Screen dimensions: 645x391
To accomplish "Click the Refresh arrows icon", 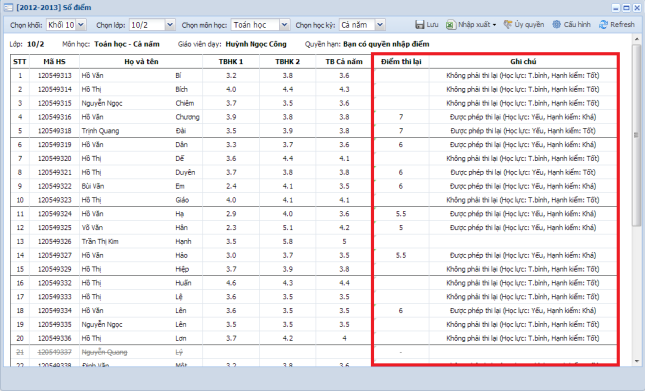I will (x=603, y=25).
